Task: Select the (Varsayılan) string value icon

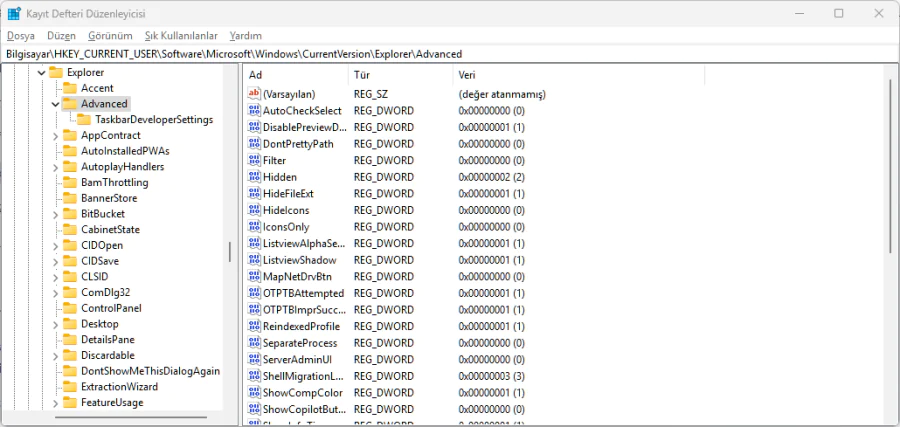Action: (x=253, y=94)
